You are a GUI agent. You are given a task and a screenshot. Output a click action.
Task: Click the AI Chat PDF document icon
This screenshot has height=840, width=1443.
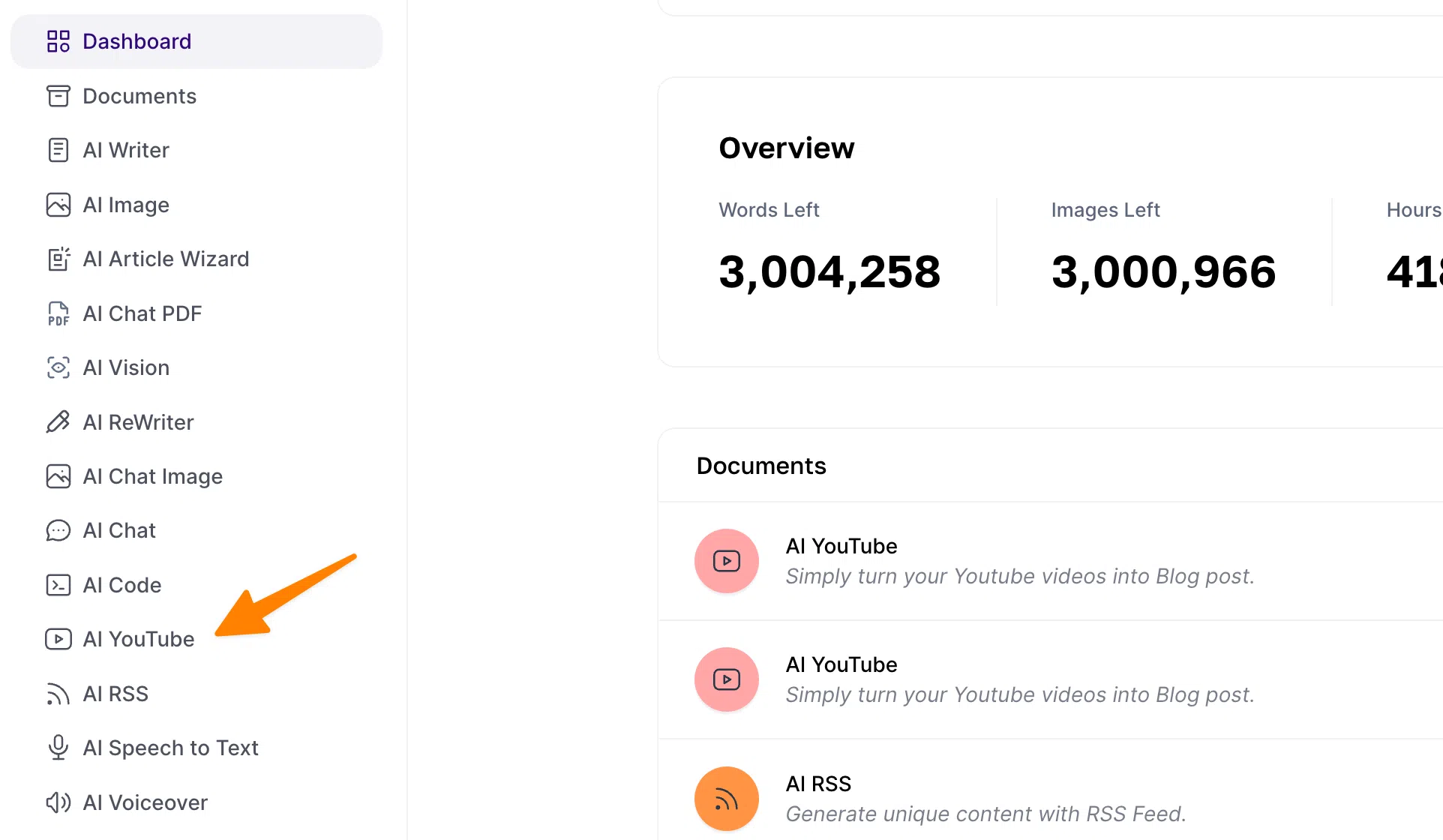pyautogui.click(x=58, y=313)
